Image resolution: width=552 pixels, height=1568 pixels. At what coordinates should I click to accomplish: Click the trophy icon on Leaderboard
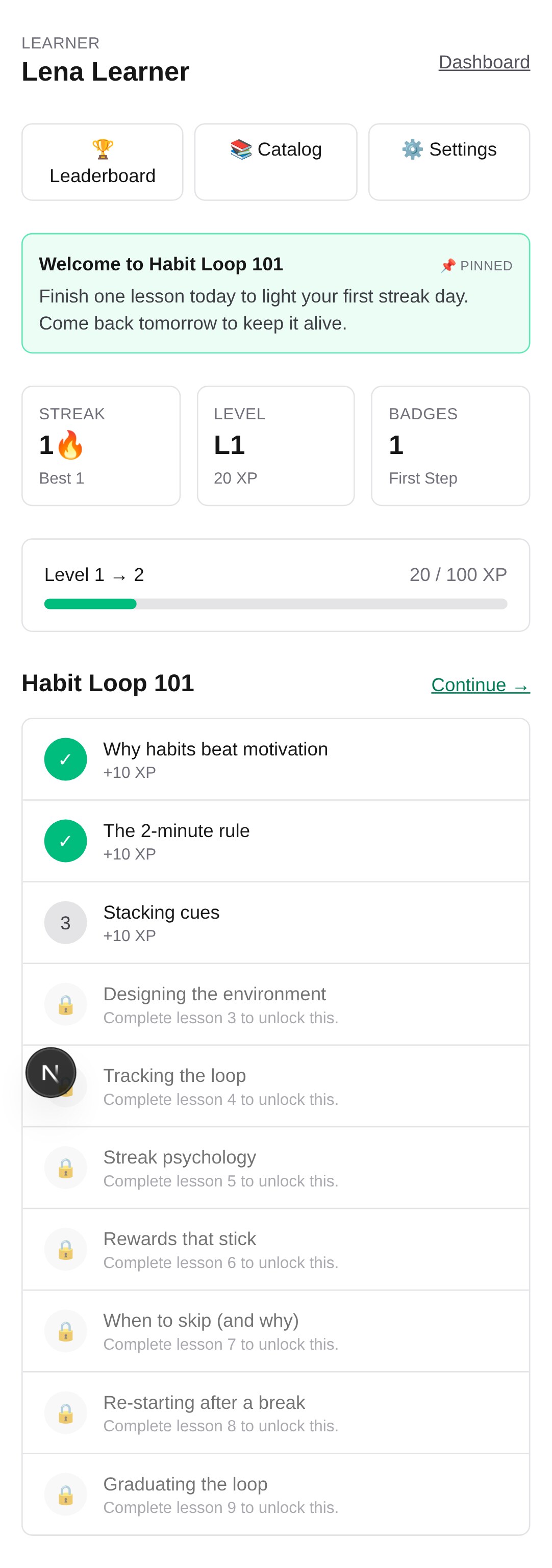pyautogui.click(x=102, y=149)
